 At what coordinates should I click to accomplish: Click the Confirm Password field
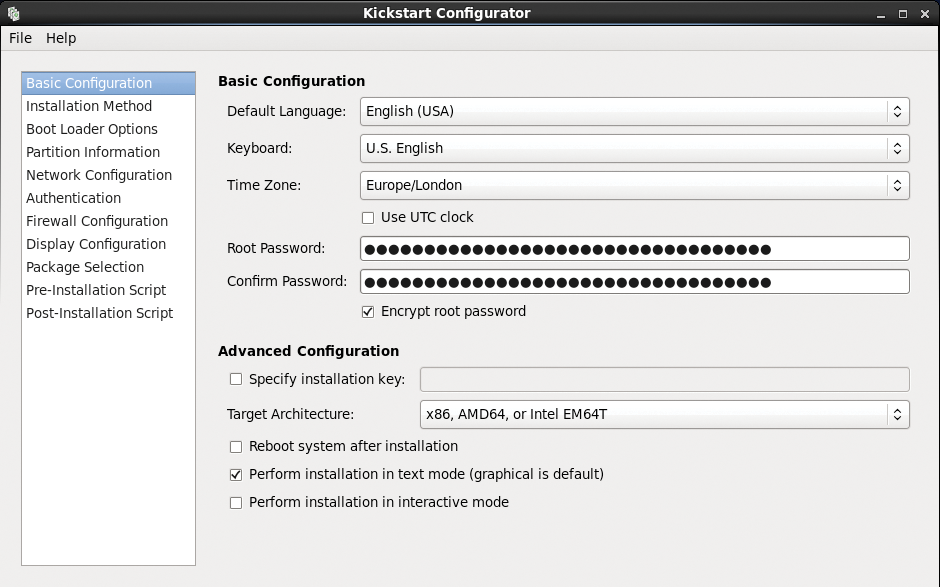coord(634,282)
